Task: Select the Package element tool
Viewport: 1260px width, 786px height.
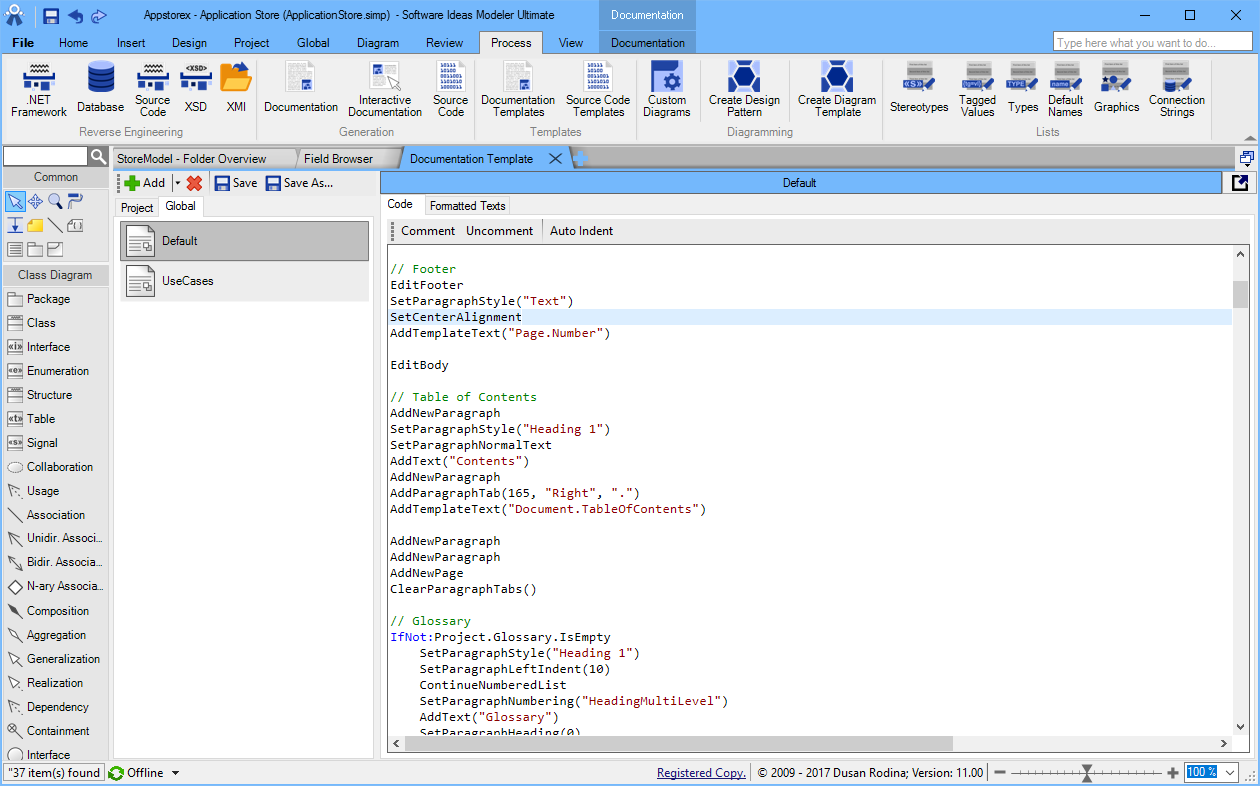Action: click(55, 299)
